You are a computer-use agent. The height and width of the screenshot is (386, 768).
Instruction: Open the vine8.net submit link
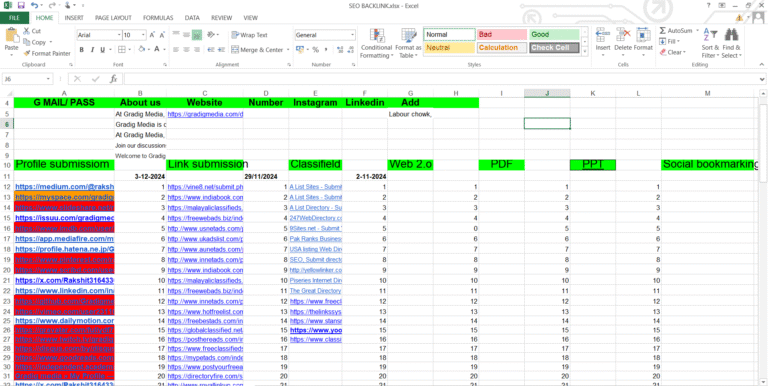pos(205,187)
